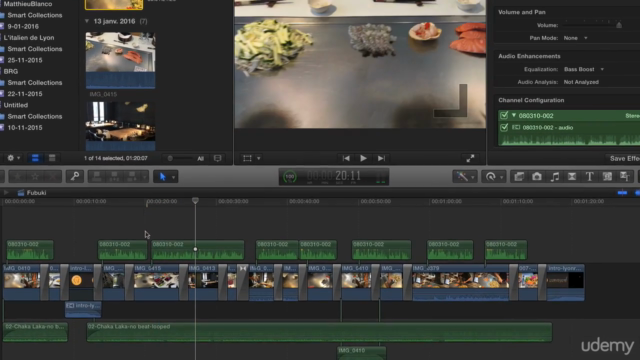Open the Generators browser

[x=607, y=176]
